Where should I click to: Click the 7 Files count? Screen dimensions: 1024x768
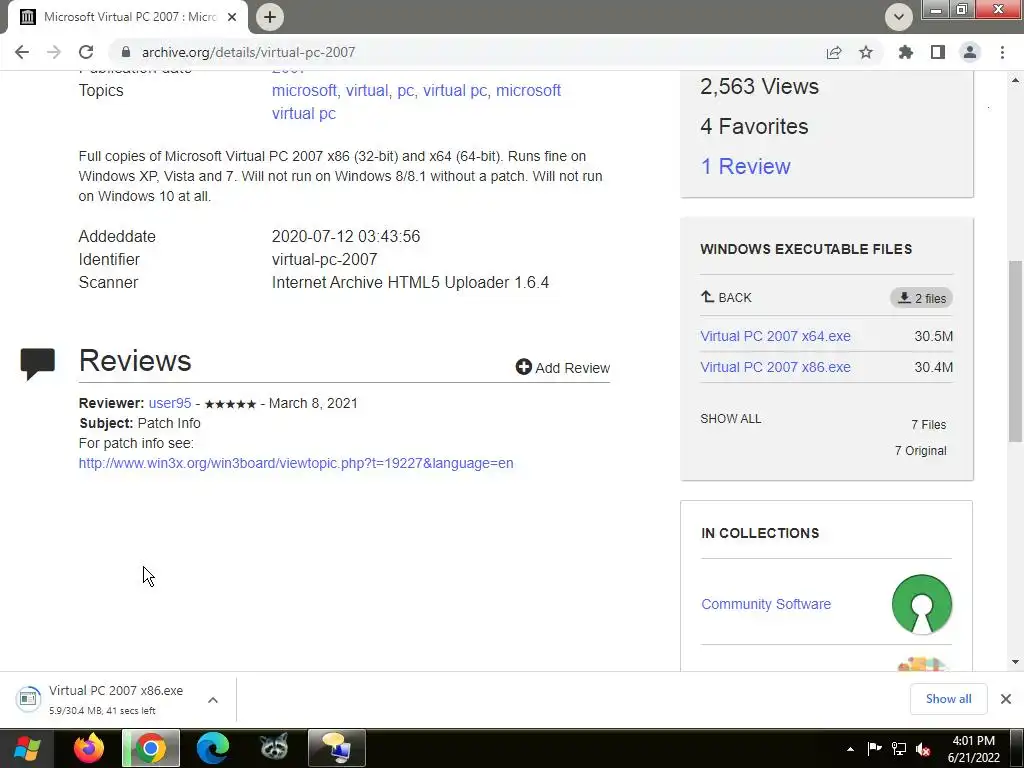[x=929, y=424]
